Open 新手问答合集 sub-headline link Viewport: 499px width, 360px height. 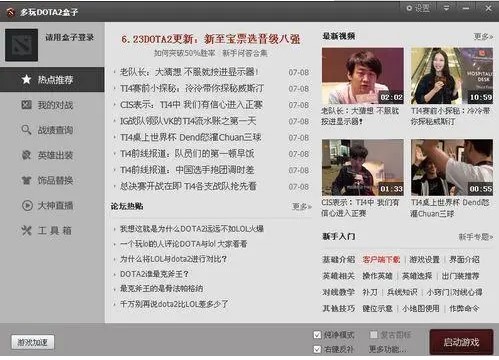[x=245, y=53]
